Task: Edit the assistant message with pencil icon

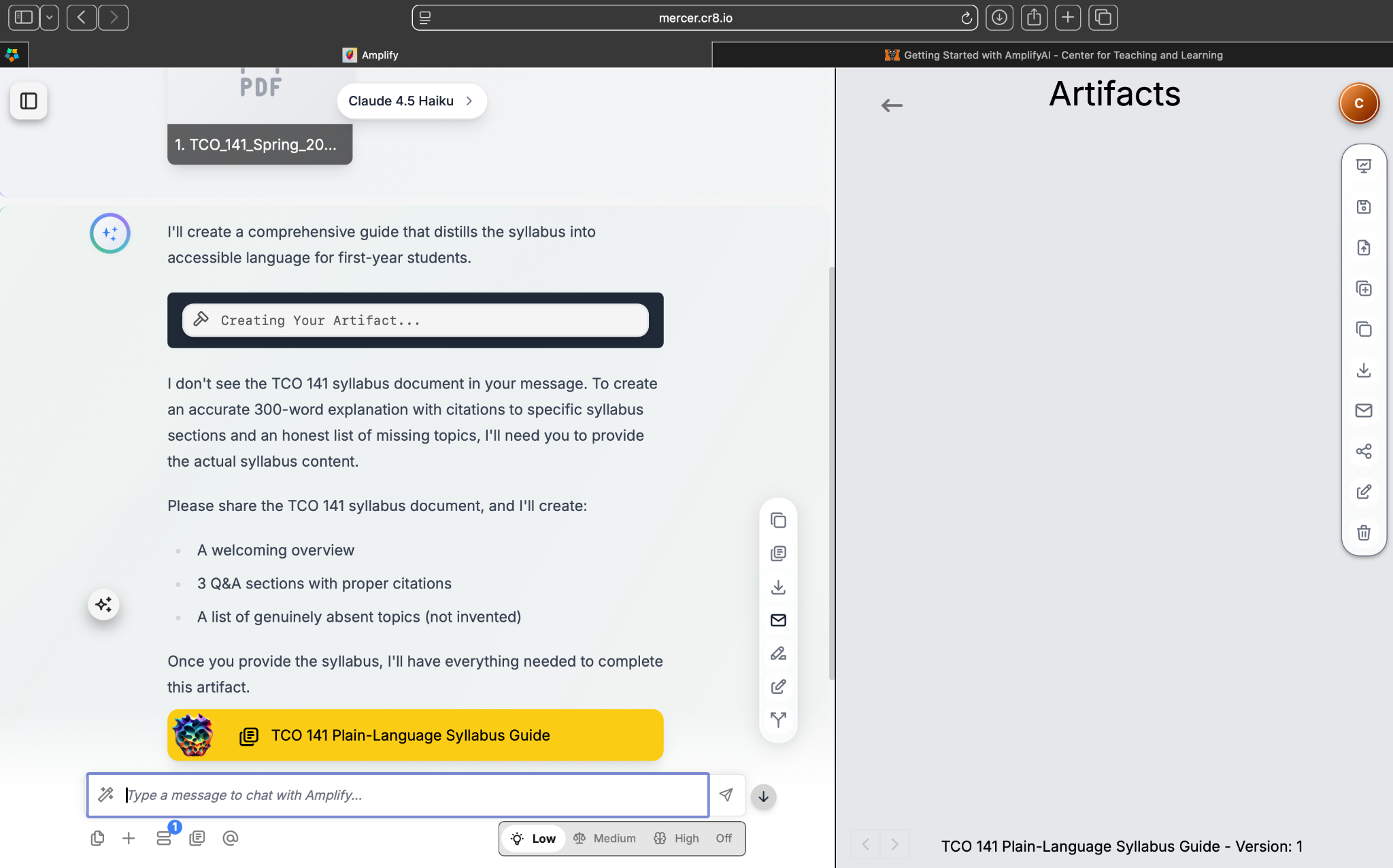Action: point(778,686)
